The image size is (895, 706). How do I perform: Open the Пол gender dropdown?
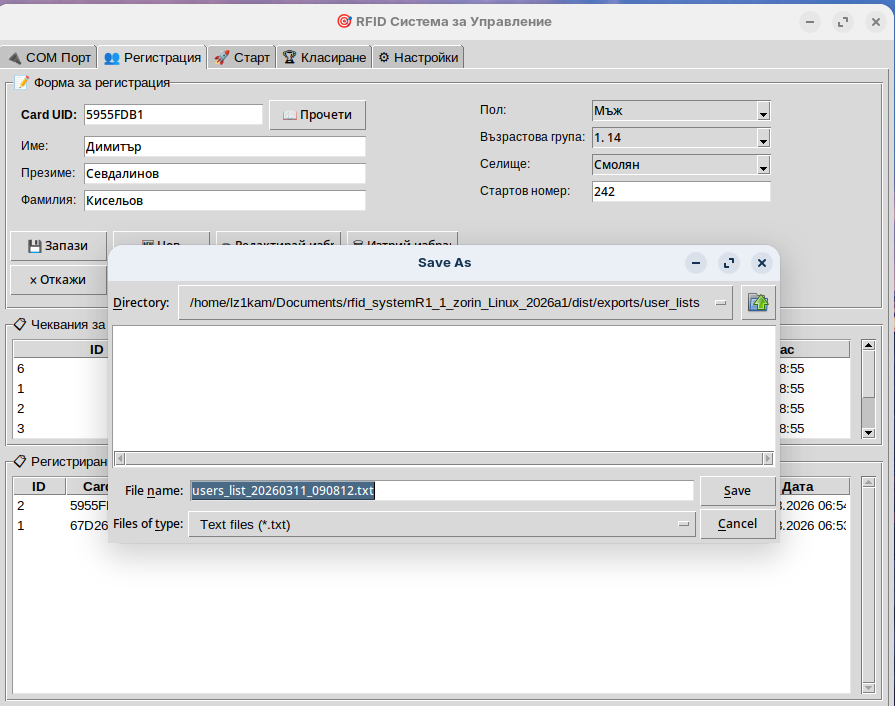click(763, 111)
